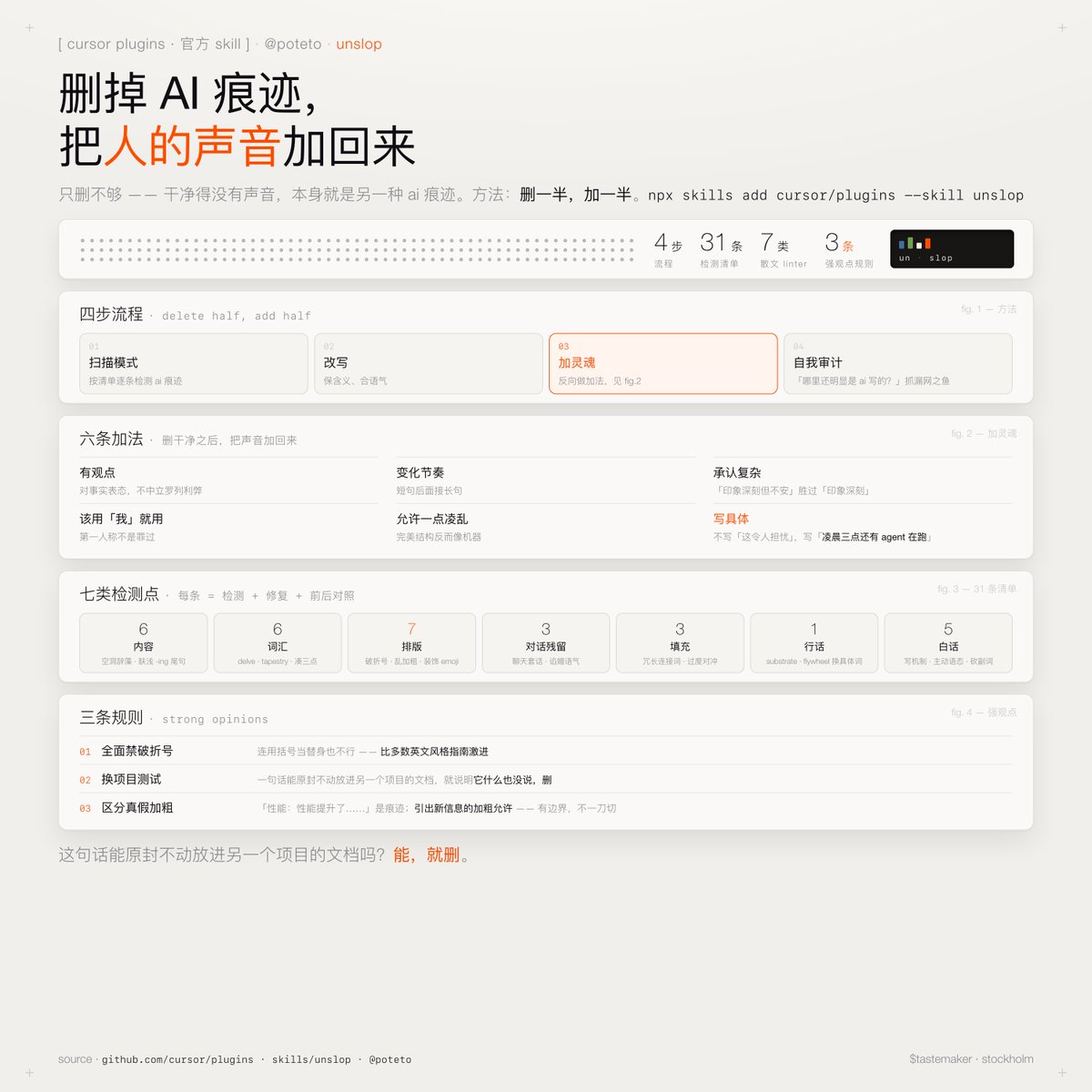The image size is (1092, 1092).
Task: Select step card 04 '自我审计'
Action: (x=898, y=364)
